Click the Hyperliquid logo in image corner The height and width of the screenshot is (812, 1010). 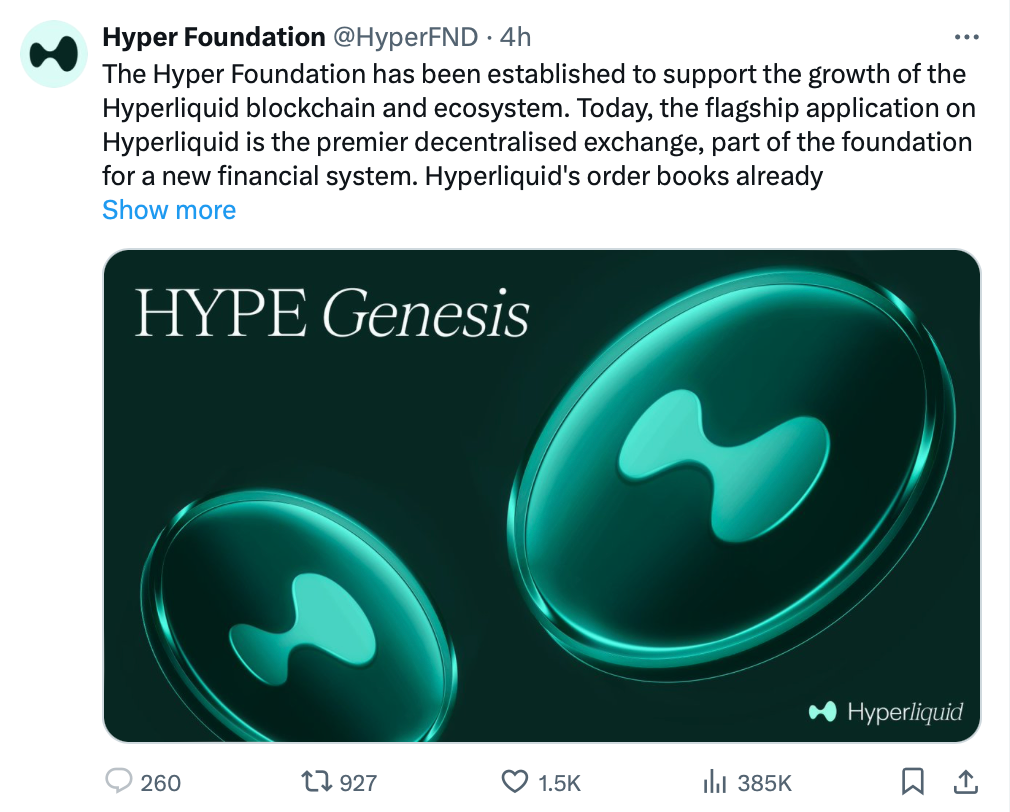tap(886, 712)
